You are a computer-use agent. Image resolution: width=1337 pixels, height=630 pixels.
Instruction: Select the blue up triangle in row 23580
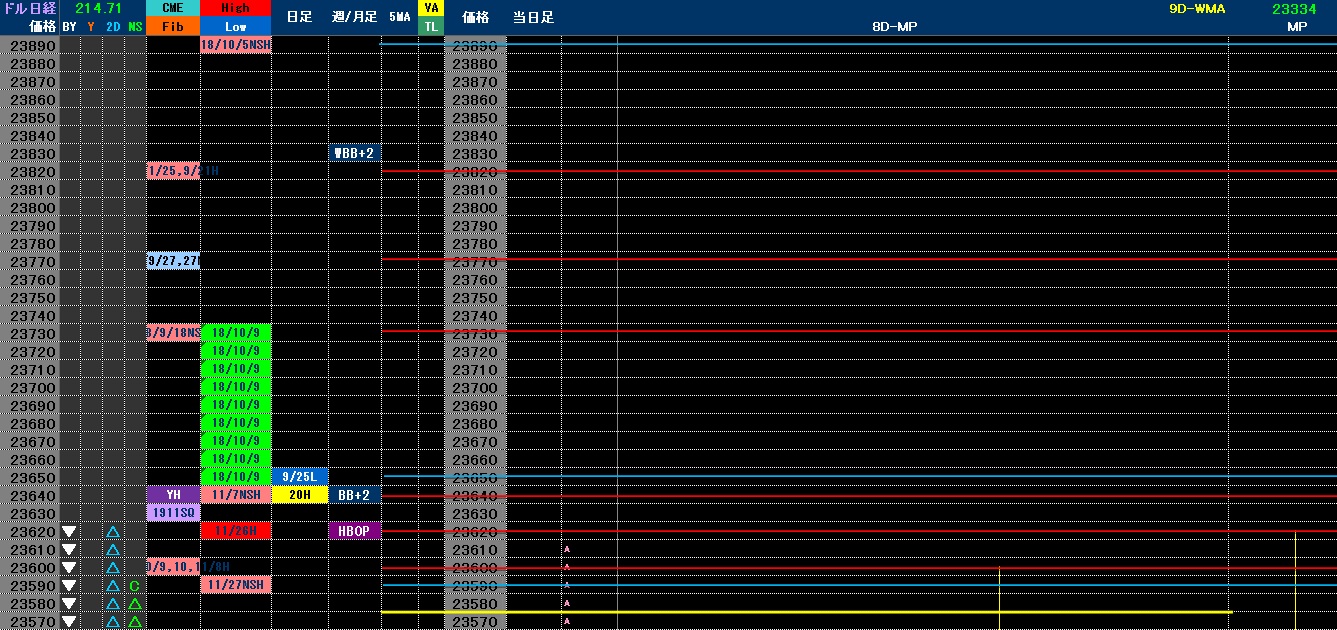(113, 604)
